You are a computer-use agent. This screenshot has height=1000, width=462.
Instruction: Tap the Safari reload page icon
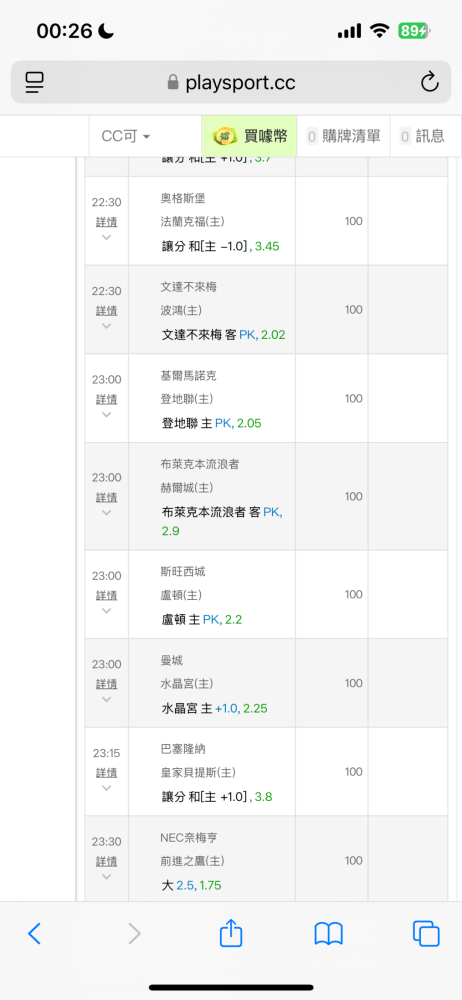click(429, 82)
